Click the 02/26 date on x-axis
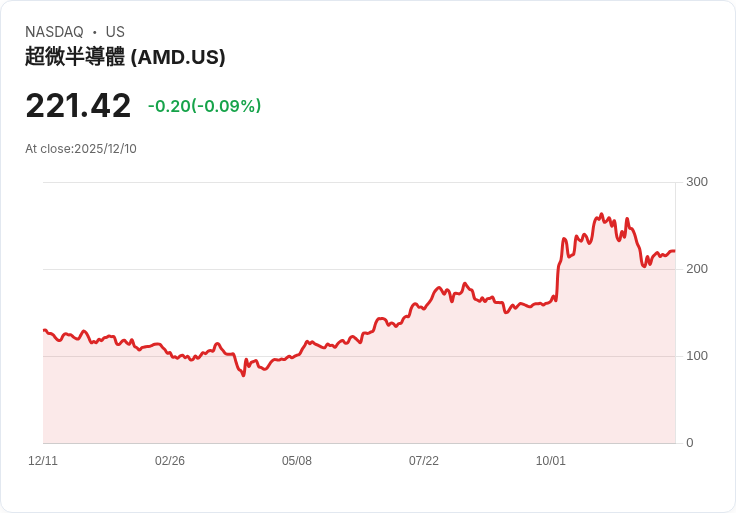 169,460
